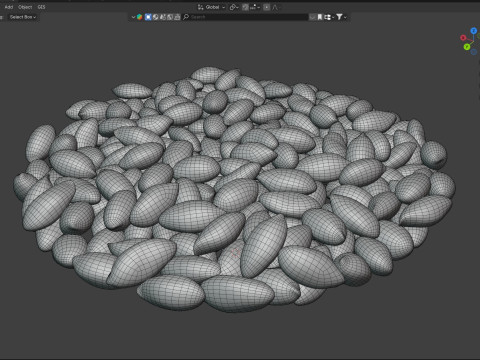Toggle snapping with the magnet icon
This screenshot has height=360, width=480.
pyautogui.click(x=245, y=7)
